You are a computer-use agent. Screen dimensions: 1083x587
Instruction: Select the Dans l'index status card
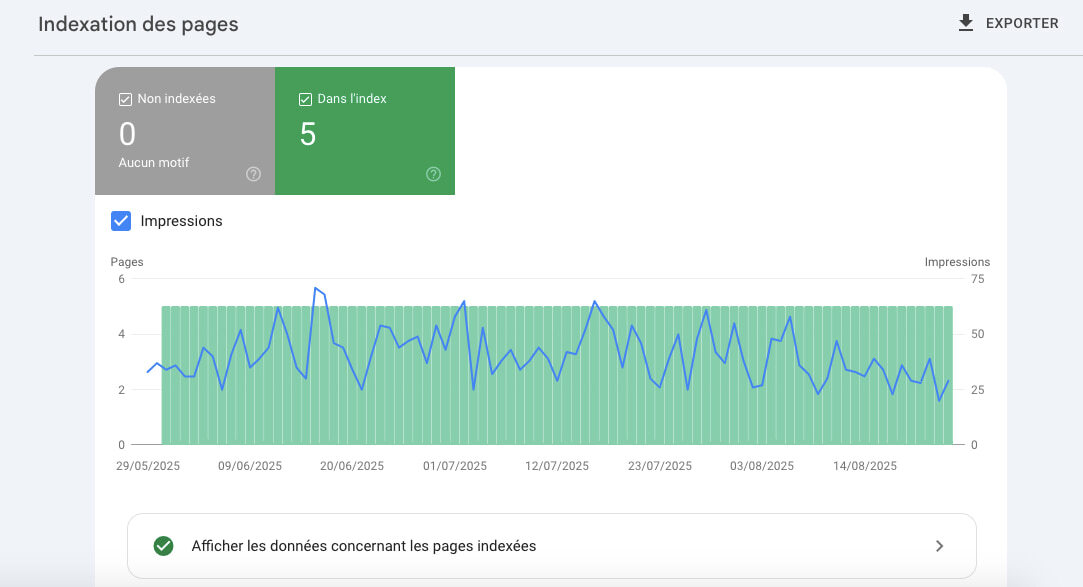(365, 131)
